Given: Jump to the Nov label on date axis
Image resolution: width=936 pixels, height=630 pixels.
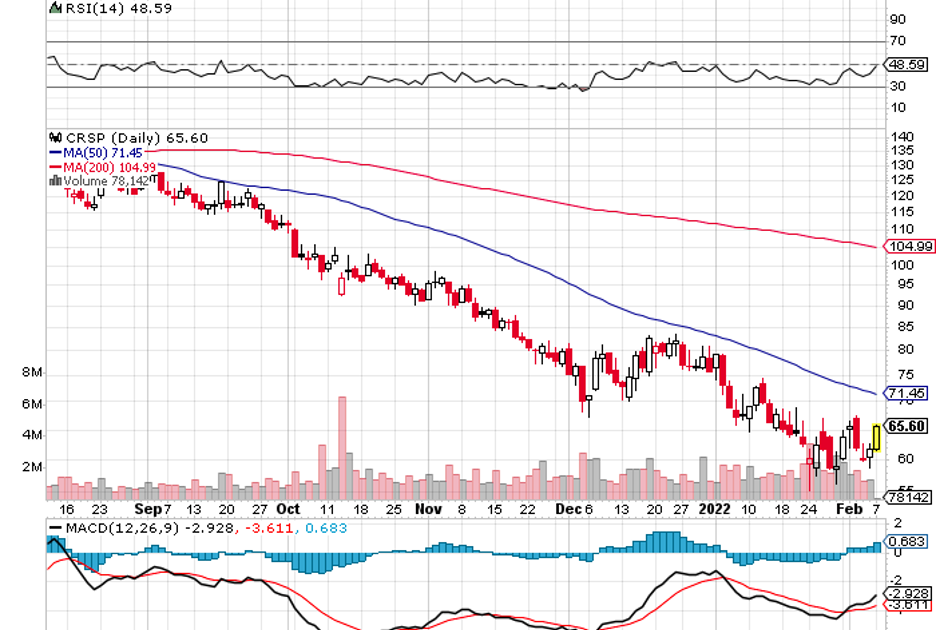Looking at the screenshot, I should point(428,508).
